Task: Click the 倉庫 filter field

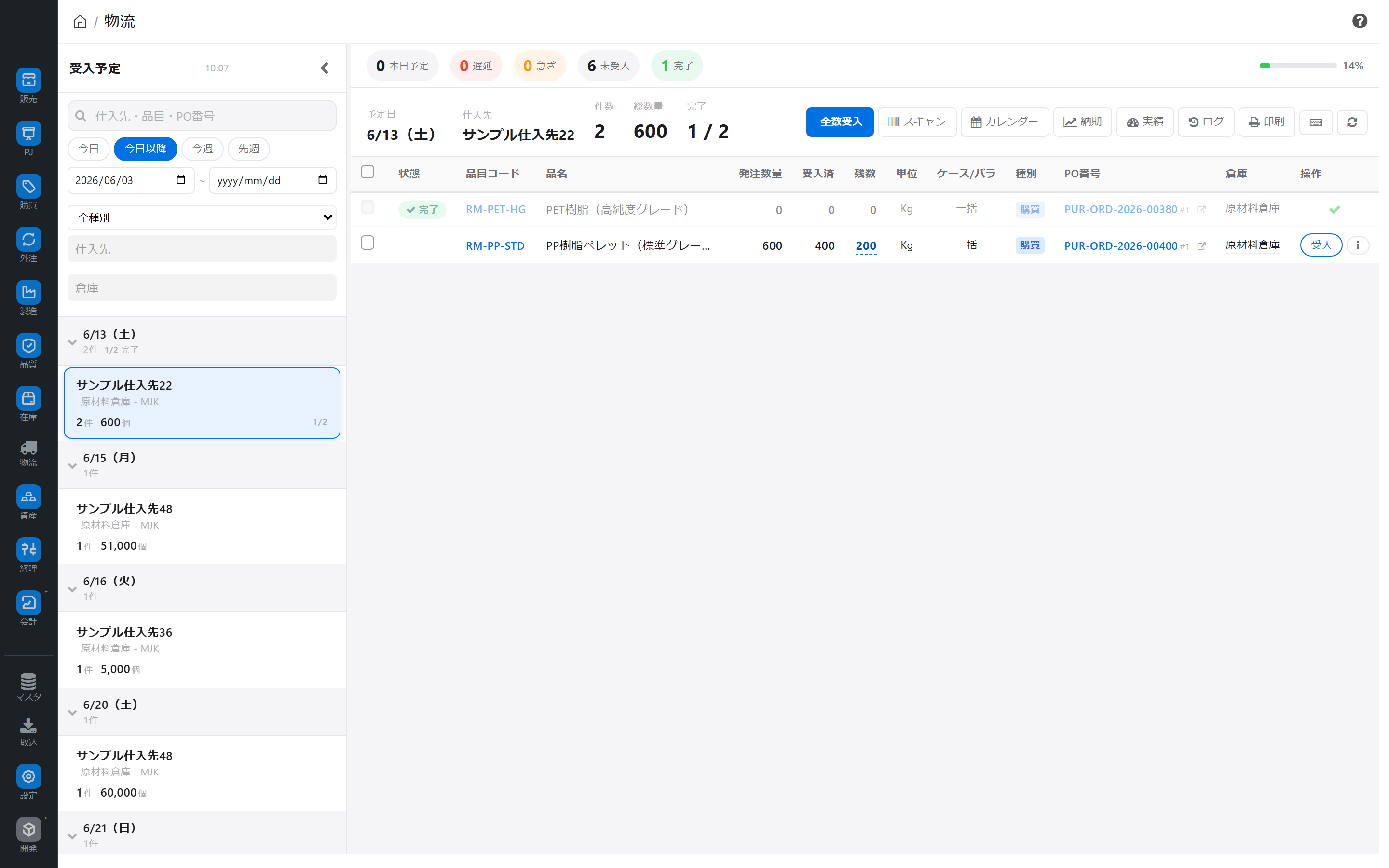Action: click(x=202, y=287)
